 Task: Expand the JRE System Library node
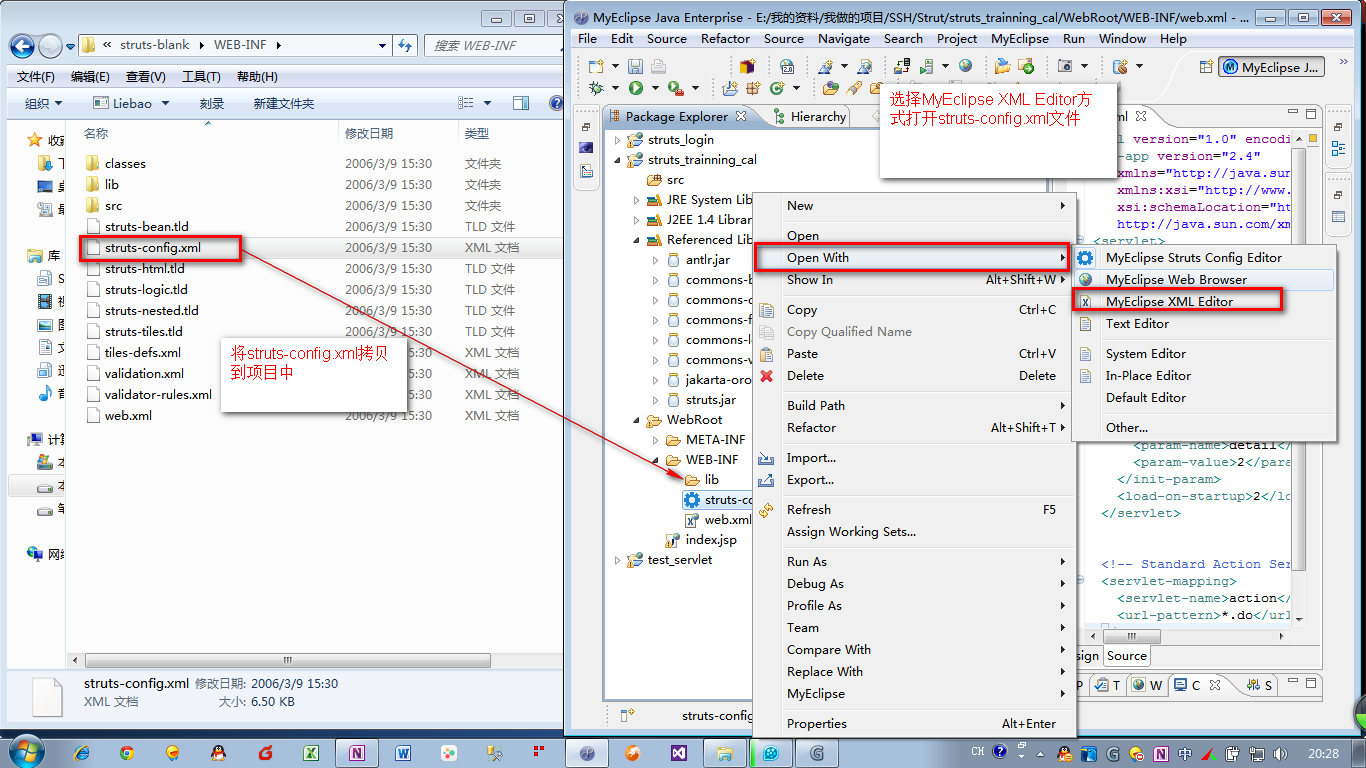pyautogui.click(x=636, y=200)
